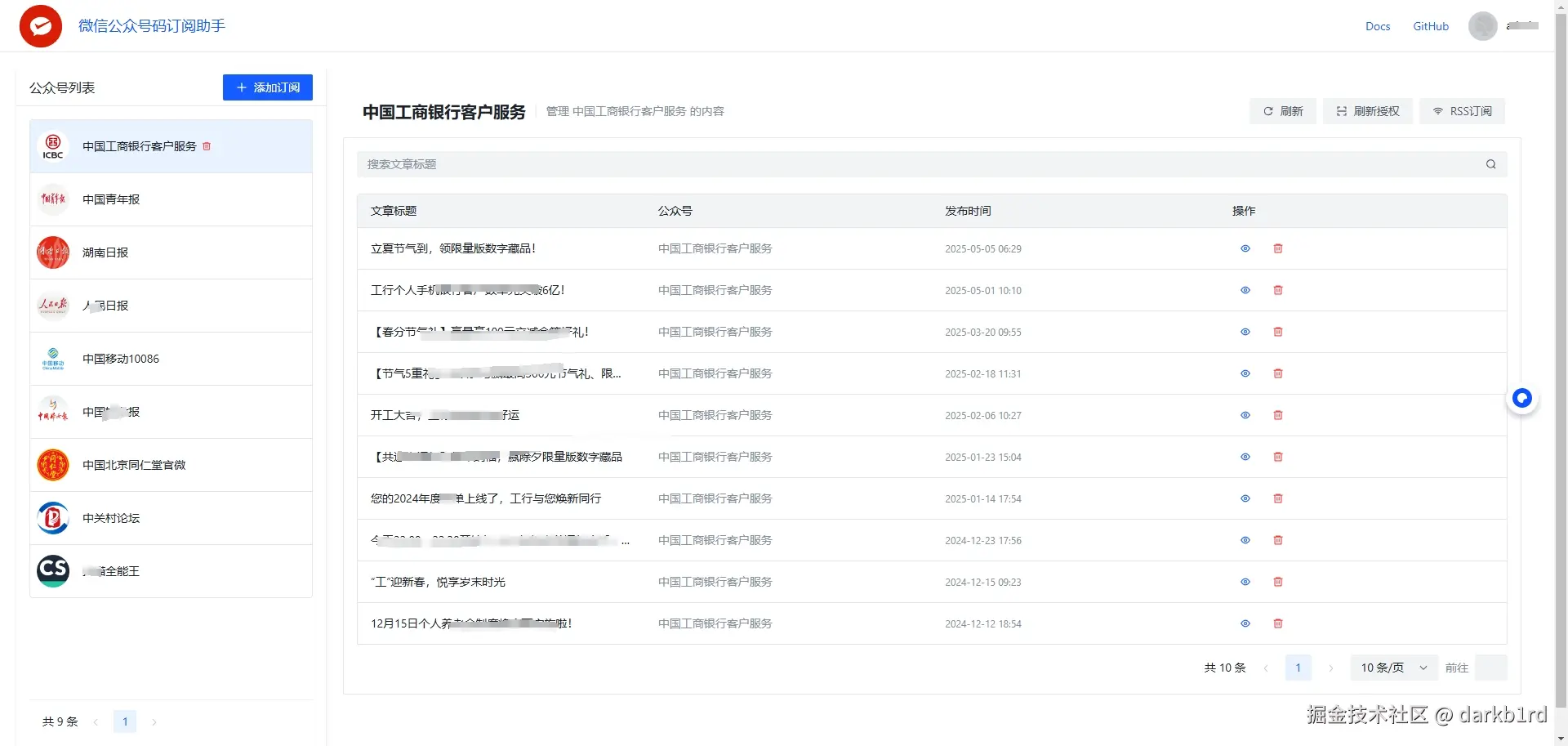Click the ICBC account avatar
The width and height of the screenshot is (1568, 746).
(x=53, y=146)
